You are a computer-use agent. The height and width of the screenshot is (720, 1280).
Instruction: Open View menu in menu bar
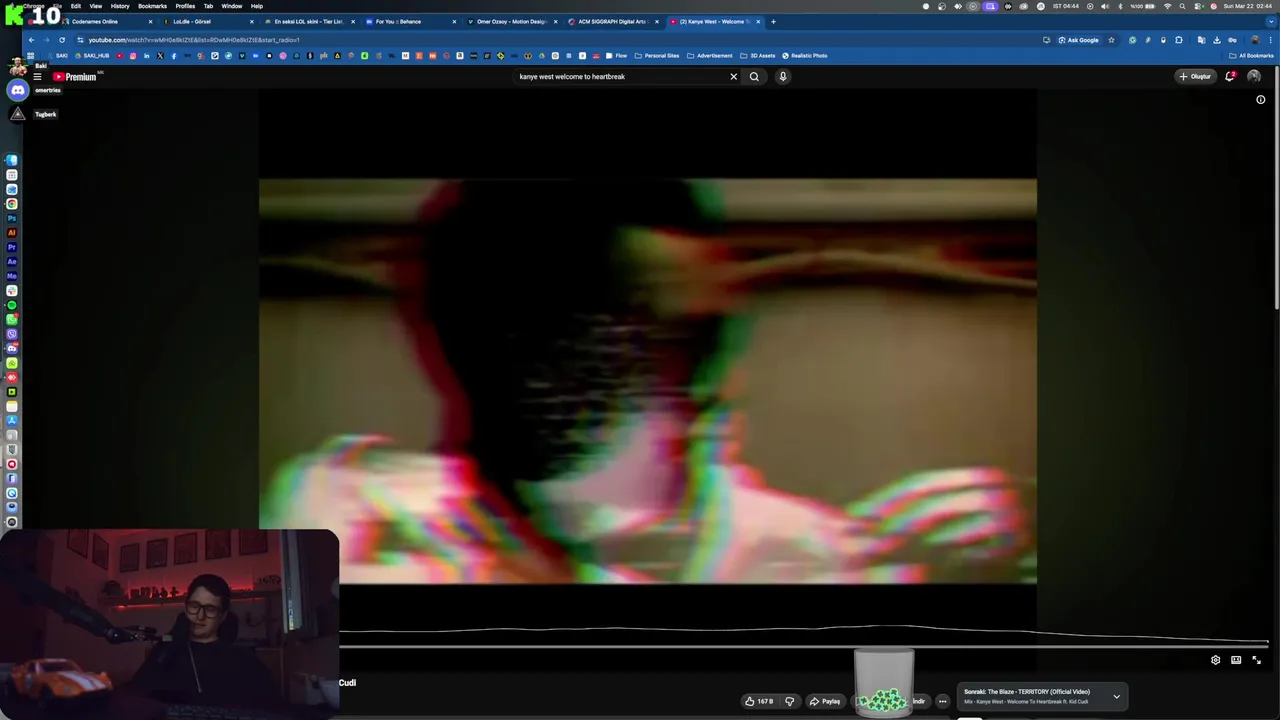96,6
